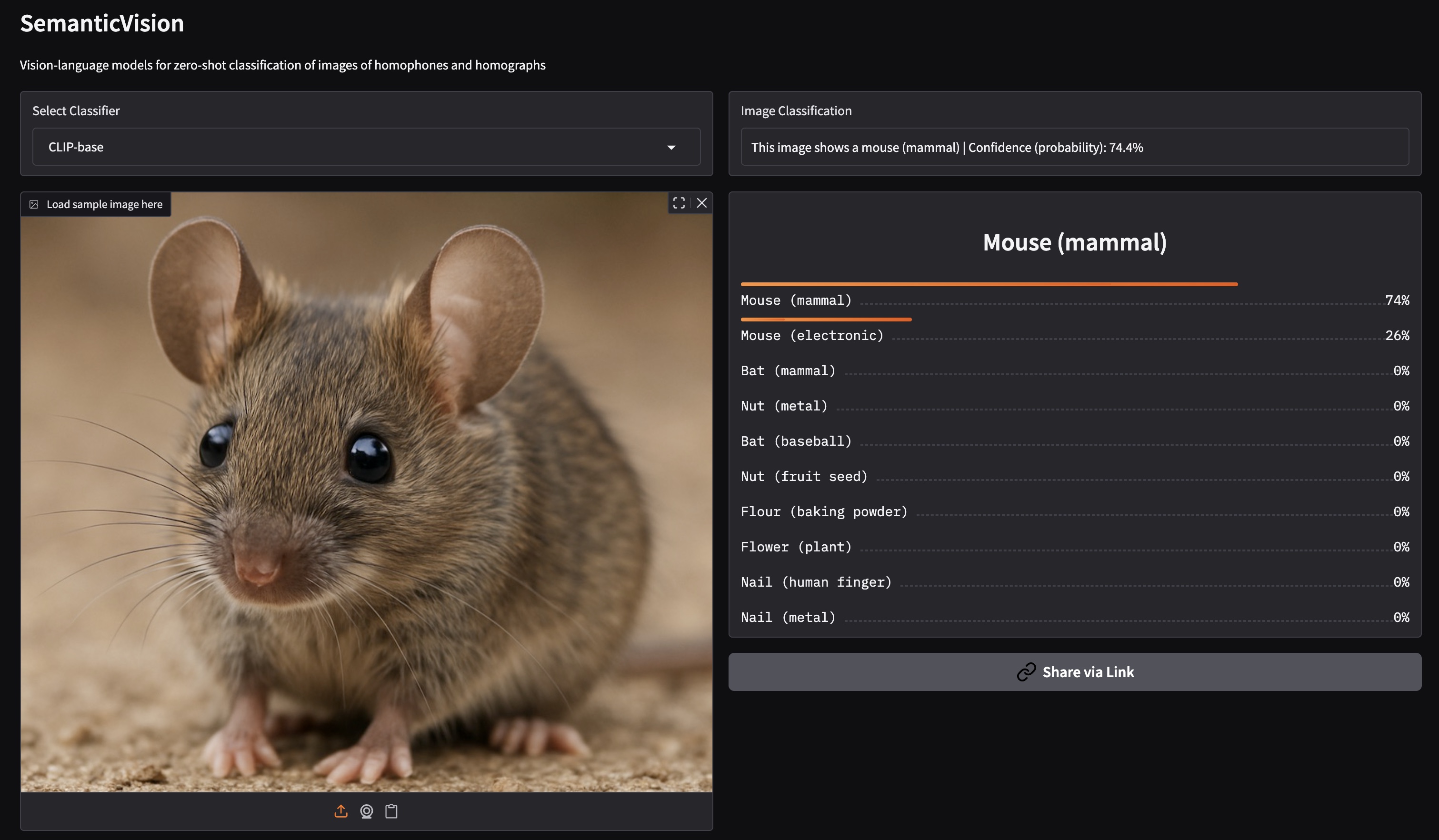Select the Mouse (mammal) 74% result row
1439x840 pixels.
click(1074, 300)
